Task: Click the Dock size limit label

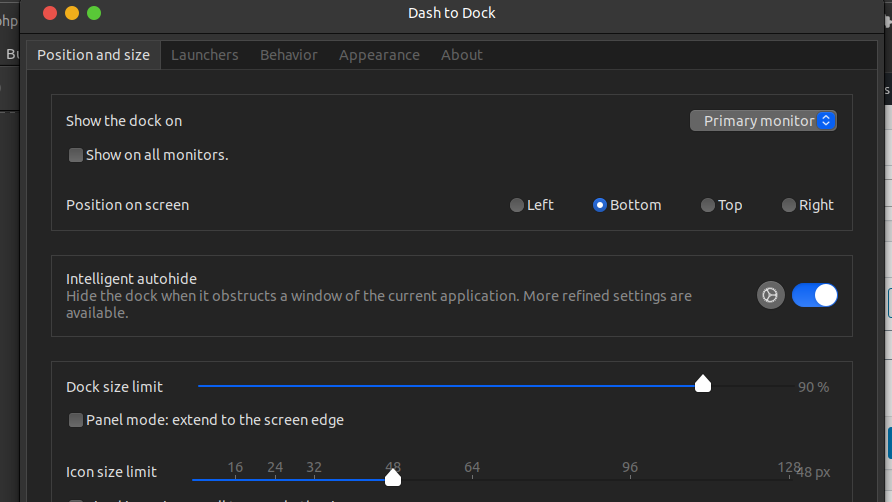Action: [114, 387]
